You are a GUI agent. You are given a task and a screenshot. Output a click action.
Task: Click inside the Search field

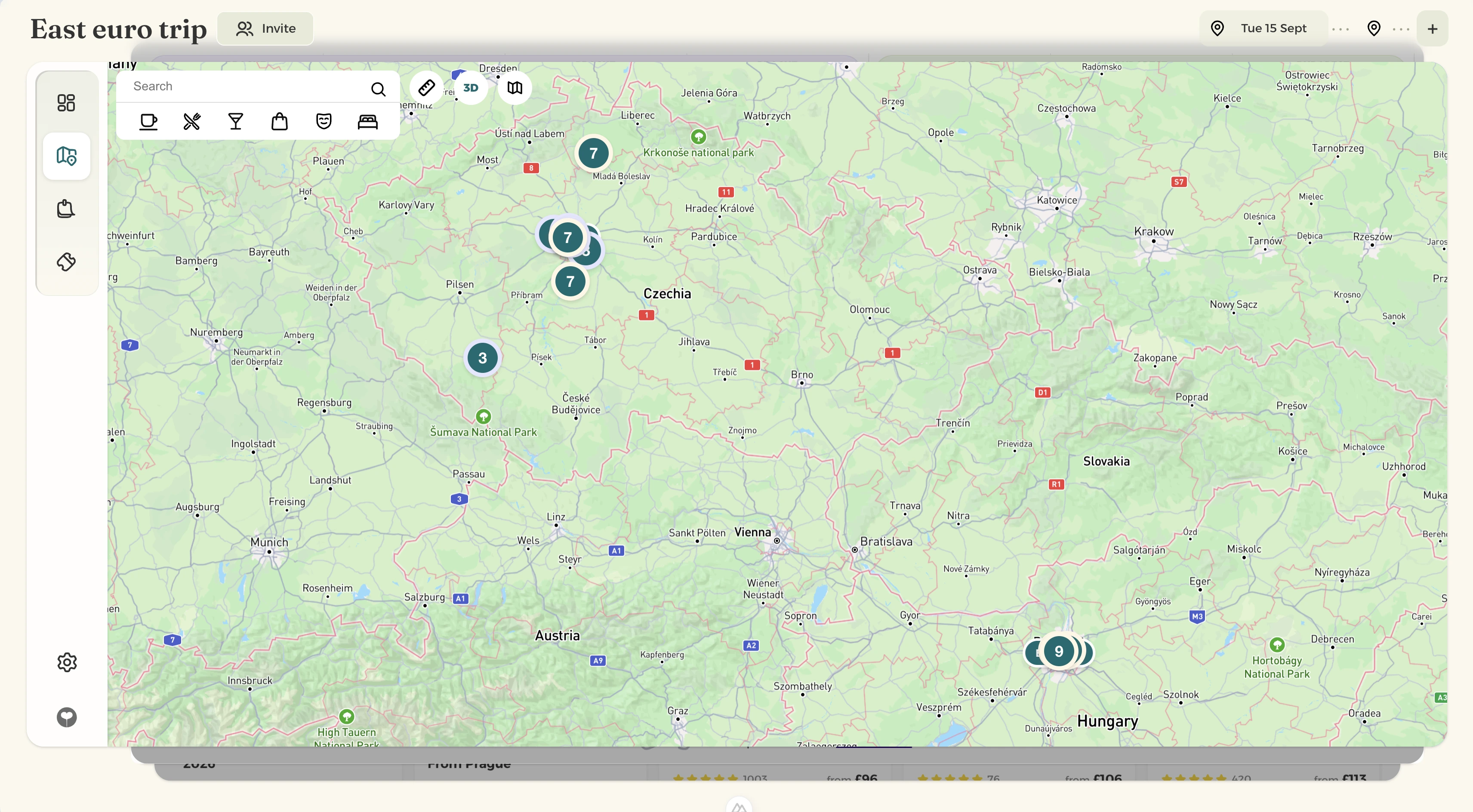pyautogui.click(x=246, y=86)
